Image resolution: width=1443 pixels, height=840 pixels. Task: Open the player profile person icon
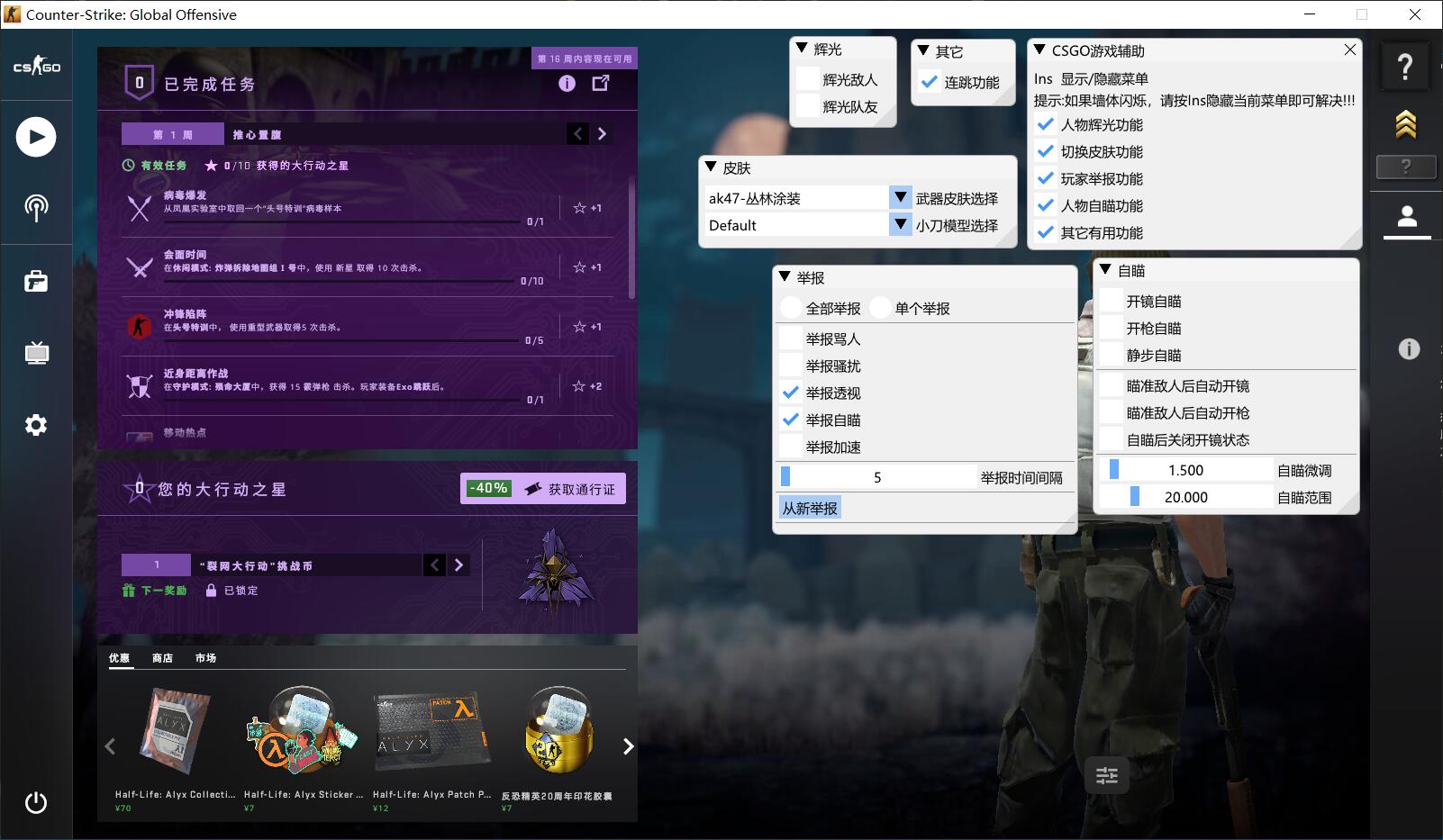click(x=1407, y=217)
